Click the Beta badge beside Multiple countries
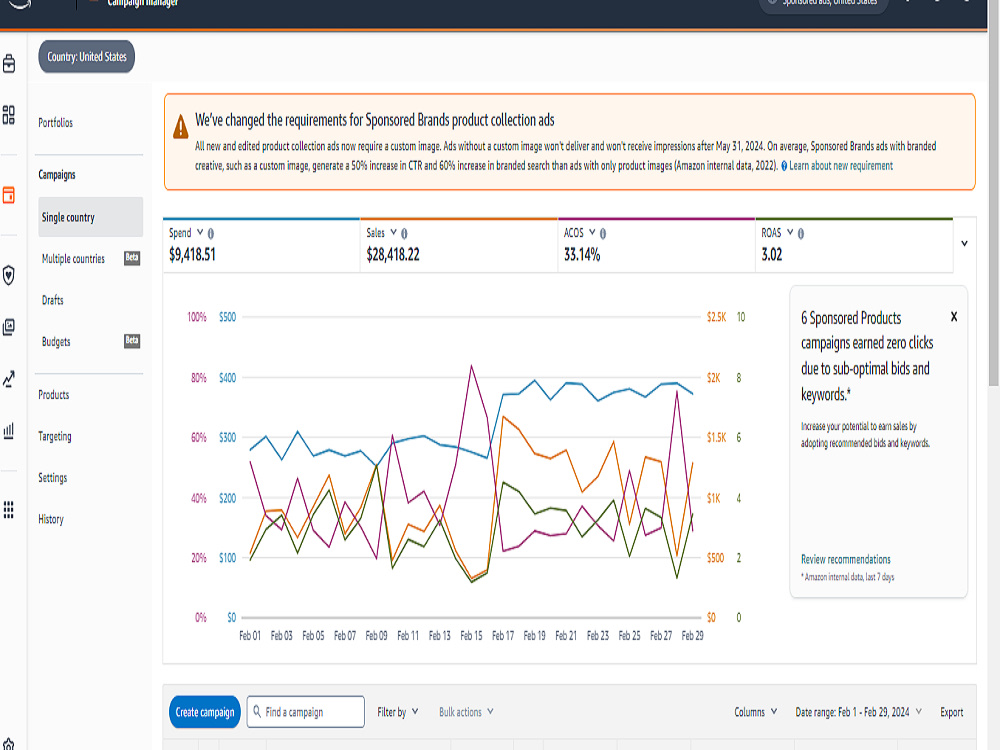Viewport: 1000px width, 750px height. [x=132, y=258]
